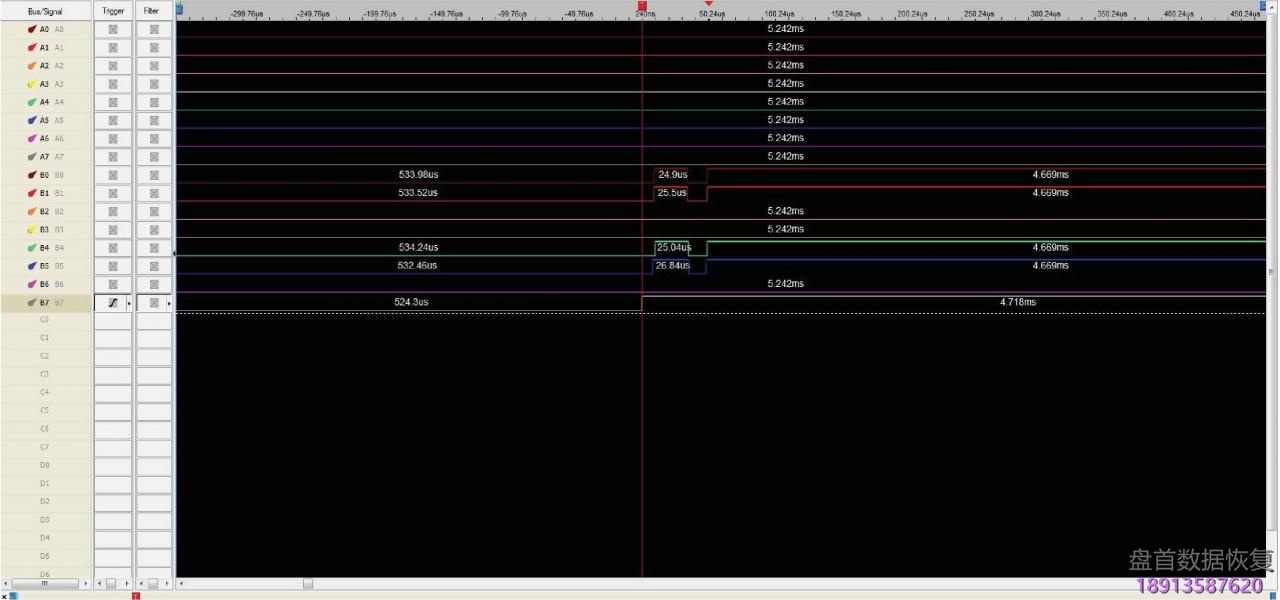Toggle the trigger condition for channel B4
This screenshot has height=600, width=1280.
(113, 247)
